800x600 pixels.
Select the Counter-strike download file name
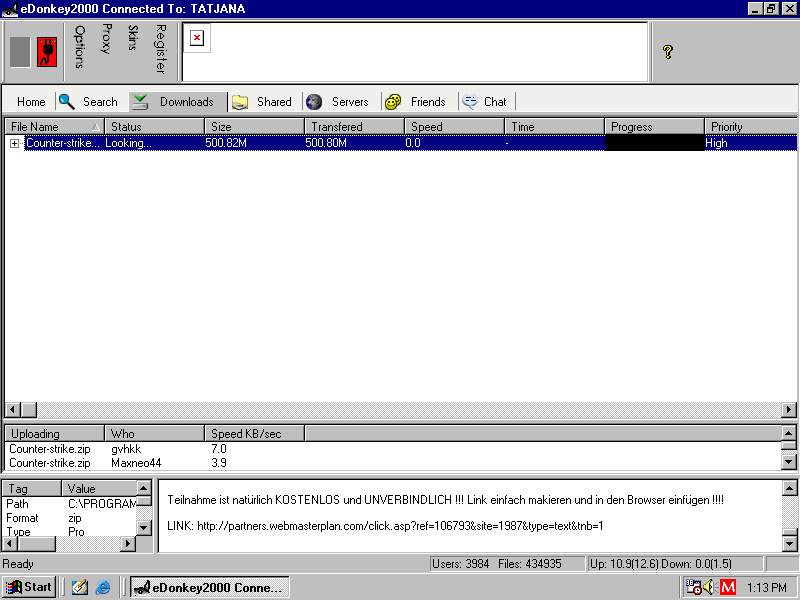[63, 143]
